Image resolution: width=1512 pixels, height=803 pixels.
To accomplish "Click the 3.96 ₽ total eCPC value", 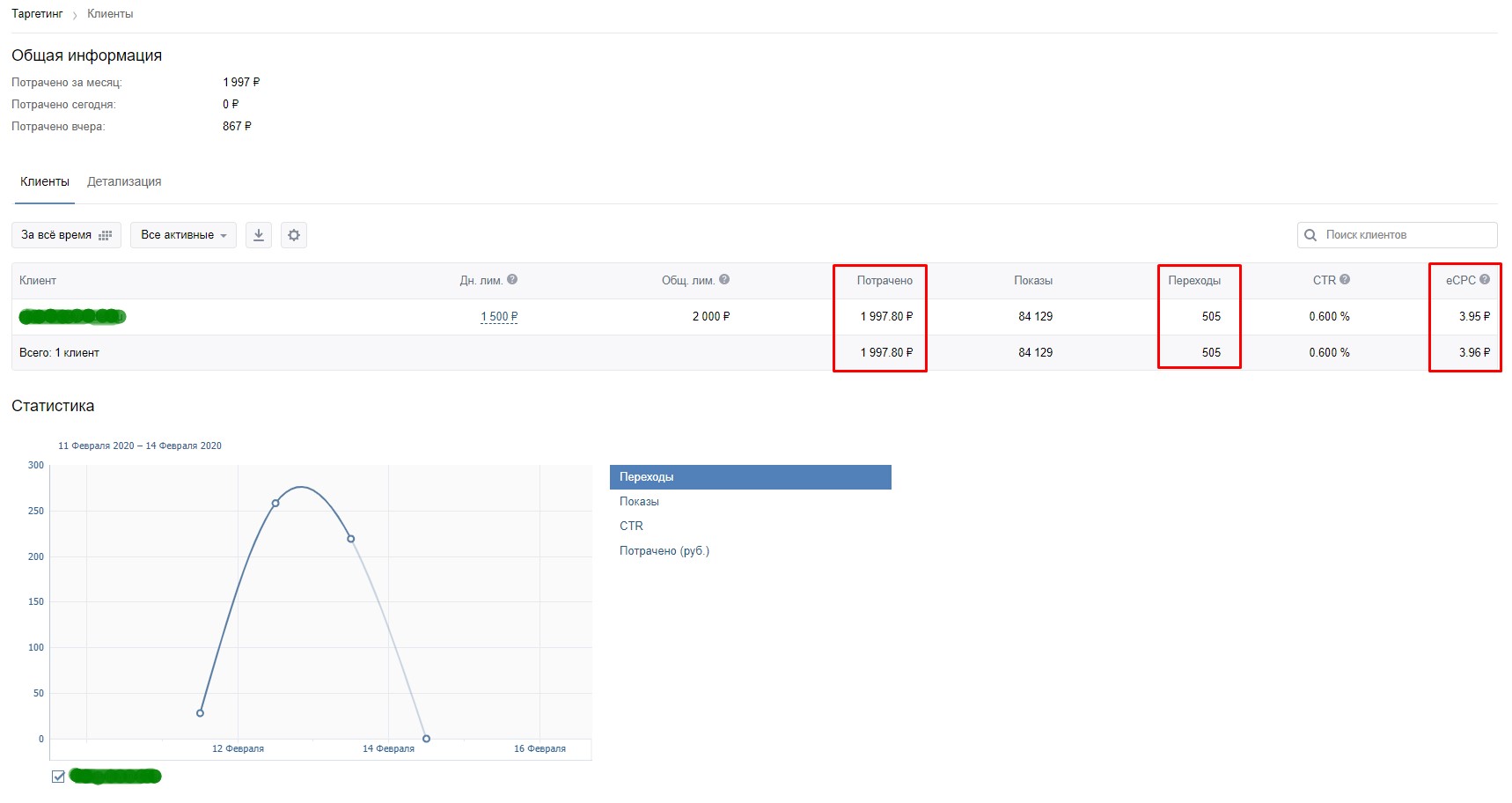I will pos(1475,352).
